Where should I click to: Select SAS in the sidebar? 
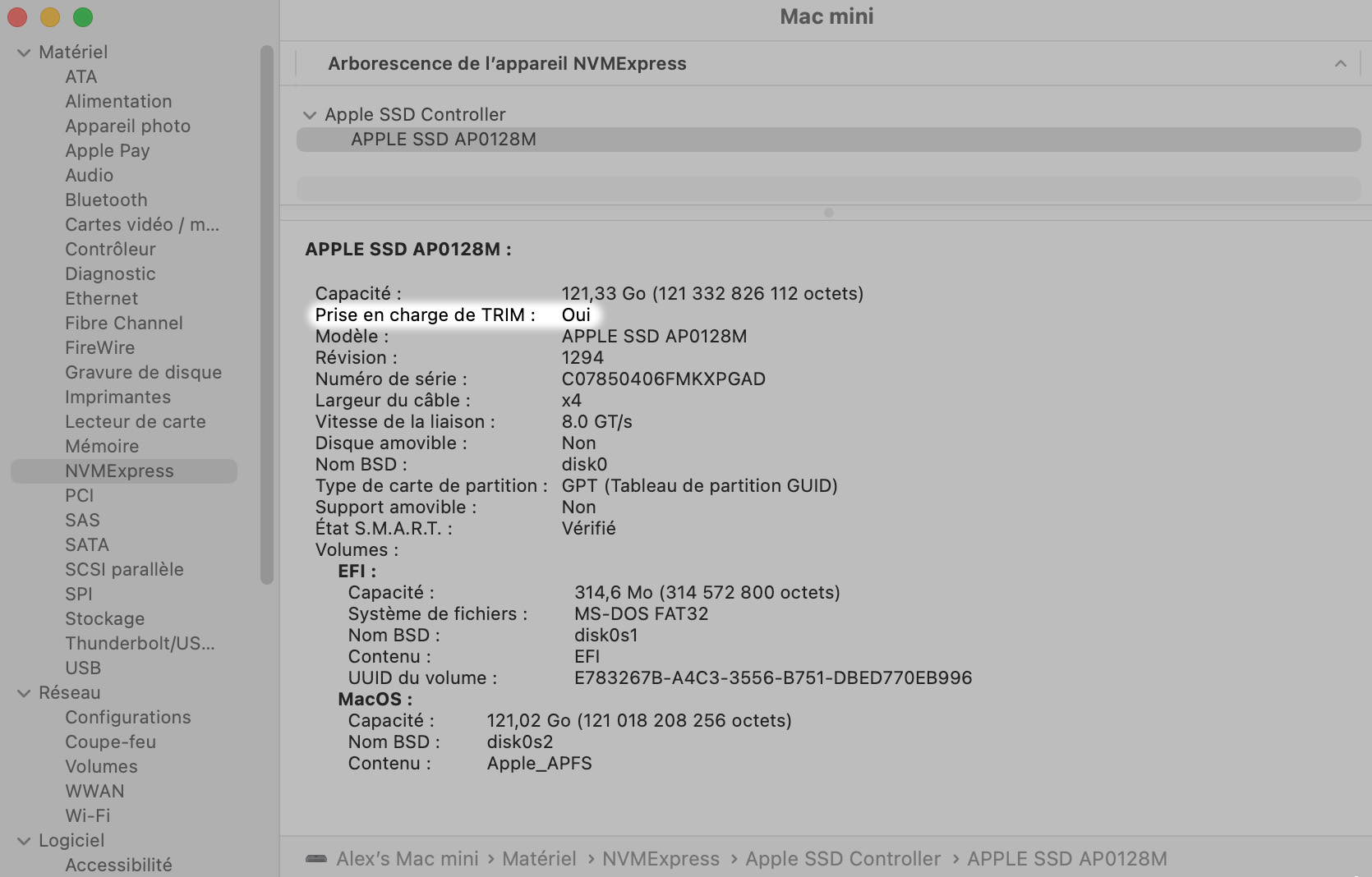point(82,520)
